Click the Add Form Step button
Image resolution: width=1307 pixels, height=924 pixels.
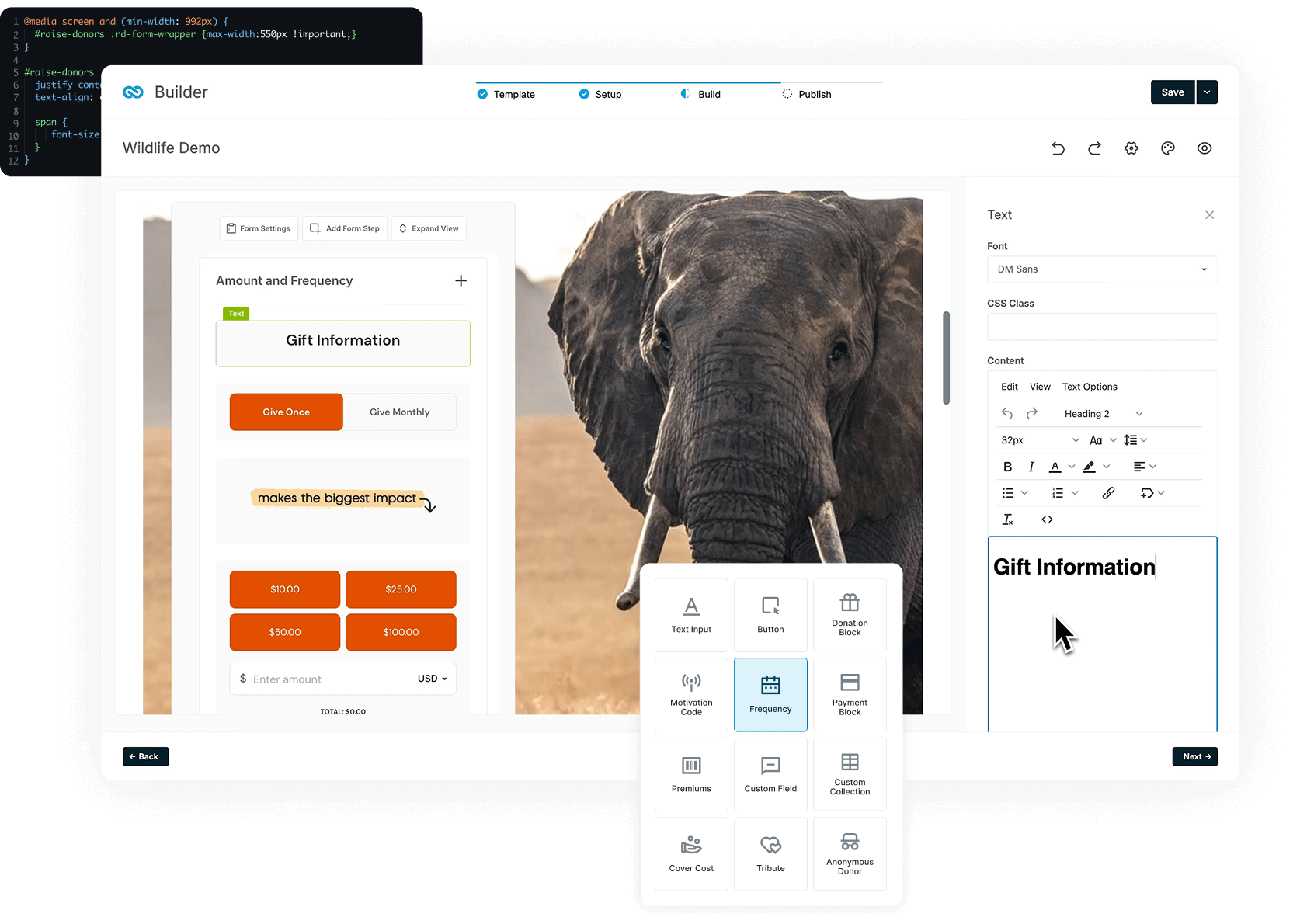(x=345, y=228)
